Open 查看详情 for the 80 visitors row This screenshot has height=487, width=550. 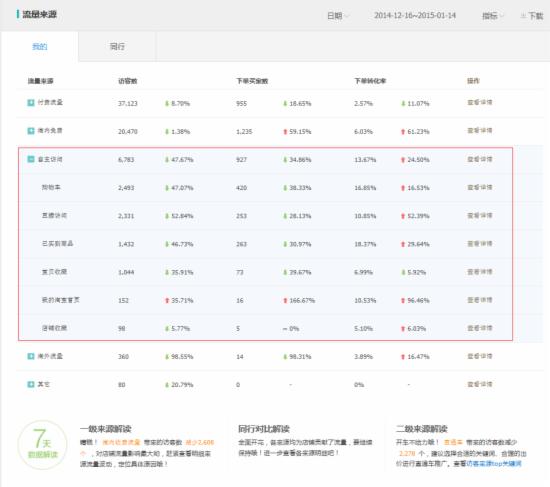479,384
